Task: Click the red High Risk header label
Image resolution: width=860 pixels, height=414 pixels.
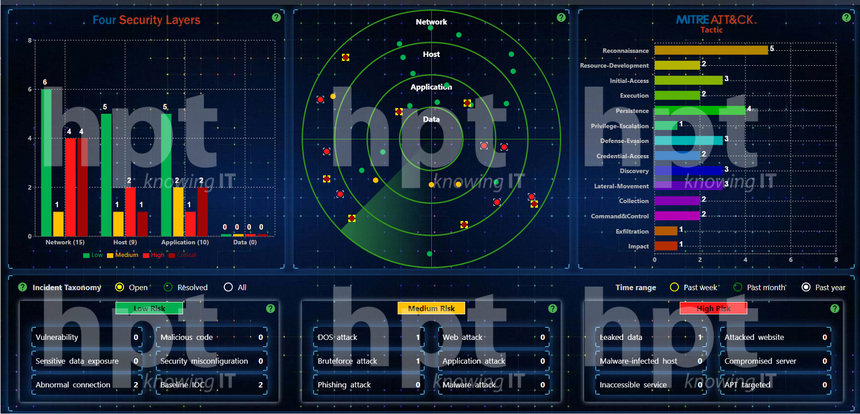Action: click(713, 309)
